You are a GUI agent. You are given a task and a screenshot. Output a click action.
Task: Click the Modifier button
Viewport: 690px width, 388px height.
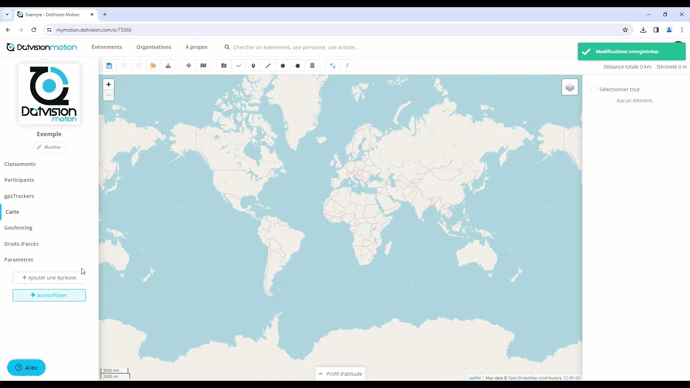[49, 147]
